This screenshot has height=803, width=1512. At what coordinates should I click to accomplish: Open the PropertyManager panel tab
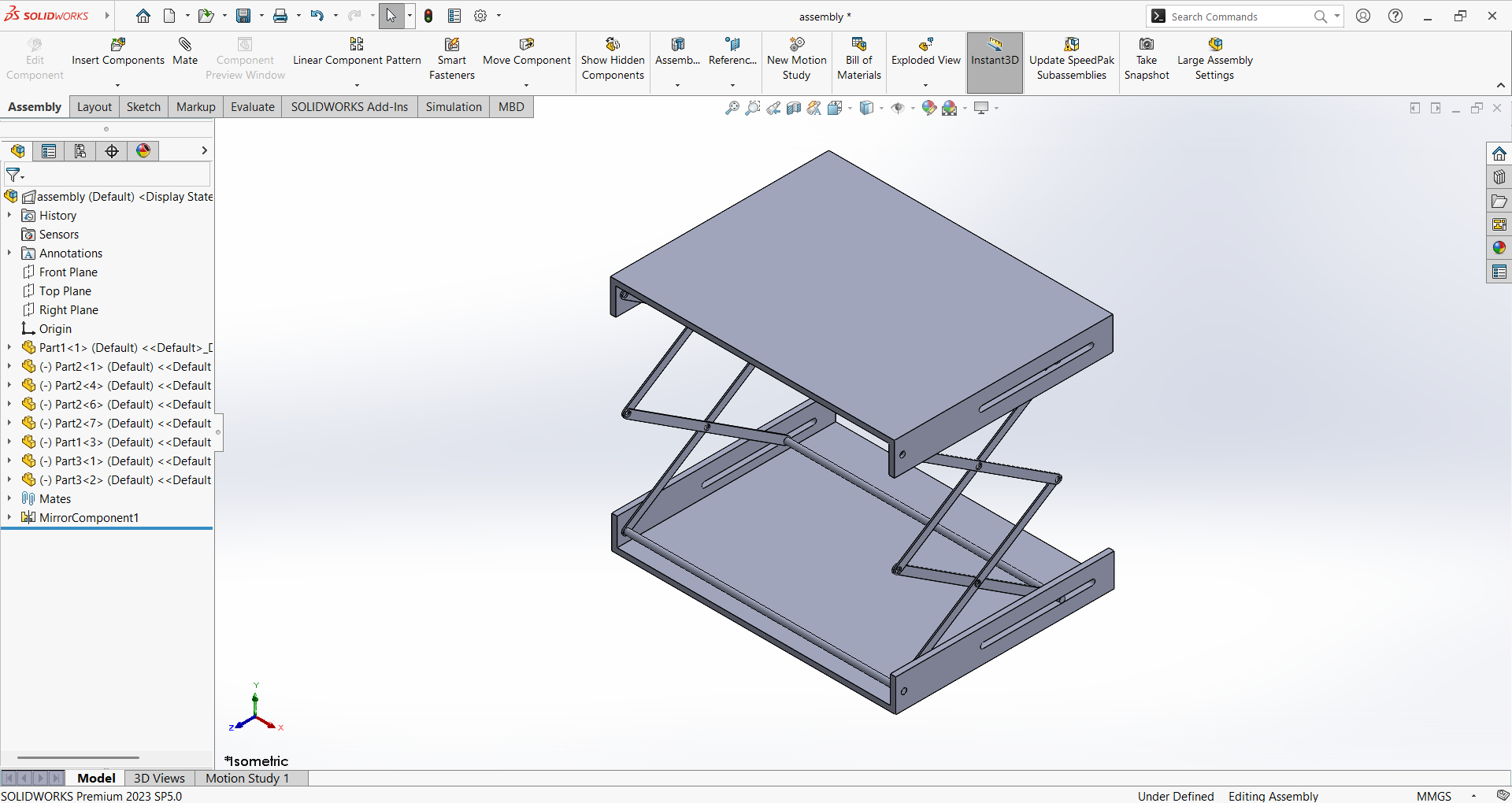(49, 151)
